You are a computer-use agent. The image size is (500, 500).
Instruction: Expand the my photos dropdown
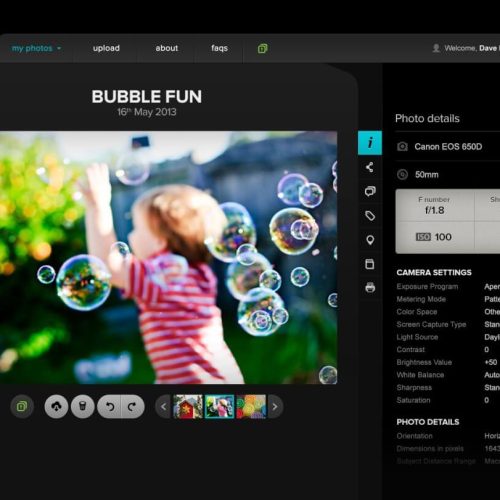[x=36, y=48]
